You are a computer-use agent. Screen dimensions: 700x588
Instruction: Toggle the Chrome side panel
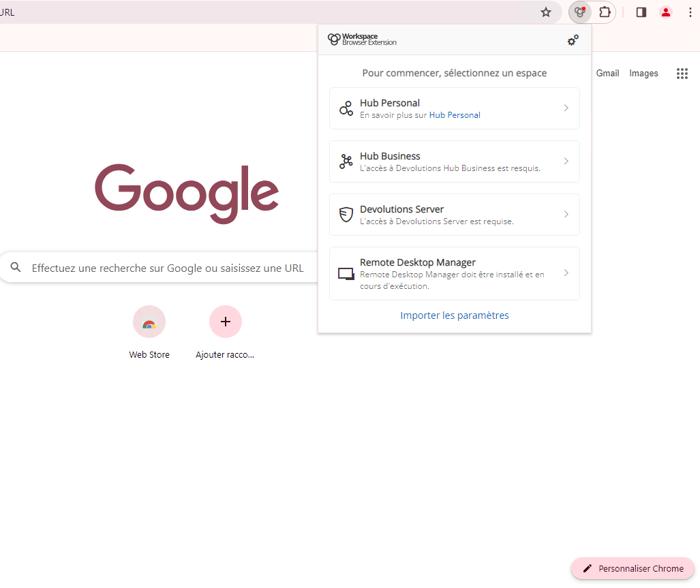tap(641, 13)
